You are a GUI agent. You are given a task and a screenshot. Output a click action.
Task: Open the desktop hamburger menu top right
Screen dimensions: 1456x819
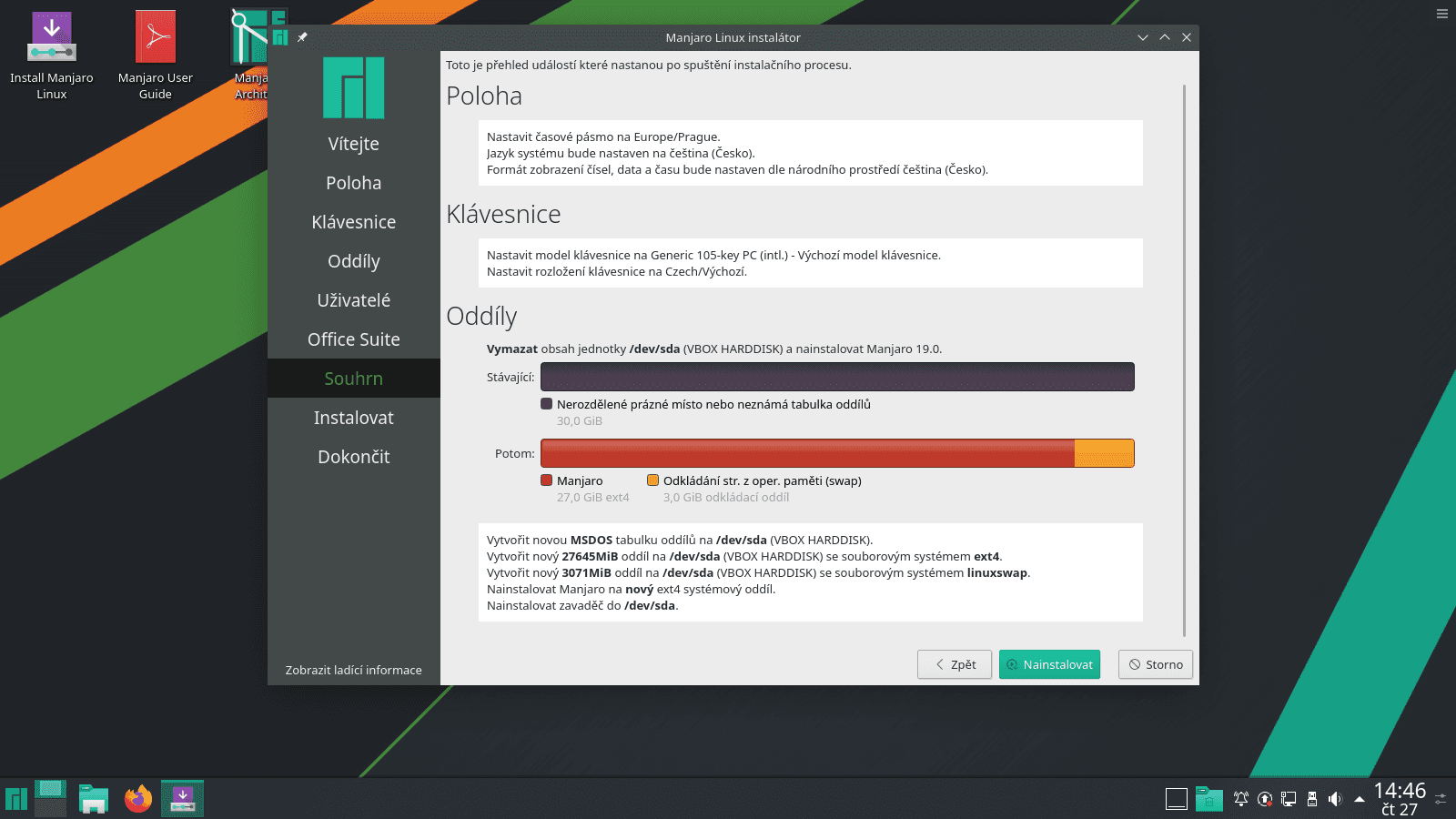pos(1441,14)
